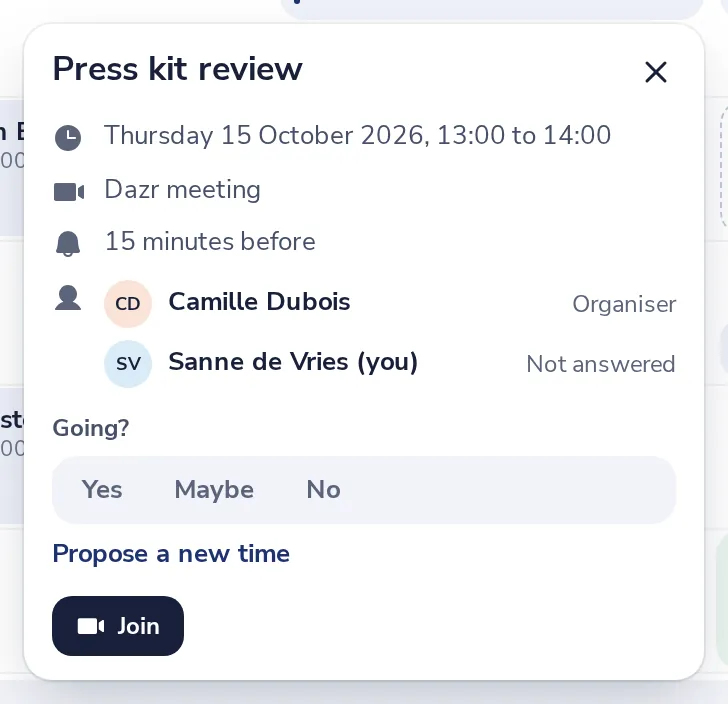The image size is (728, 704).
Task: Click the Dazr meeting text
Action: pyautogui.click(x=182, y=190)
